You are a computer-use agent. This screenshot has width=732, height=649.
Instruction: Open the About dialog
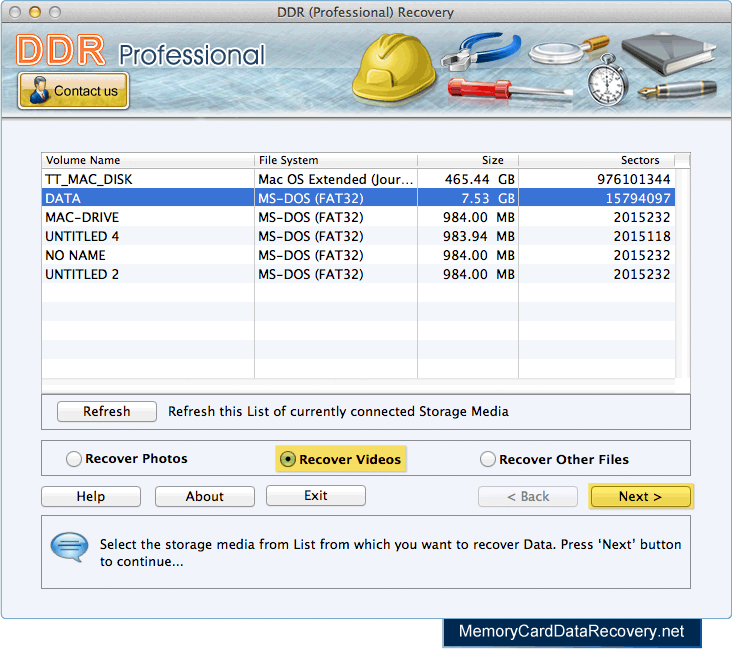pyautogui.click(x=205, y=496)
